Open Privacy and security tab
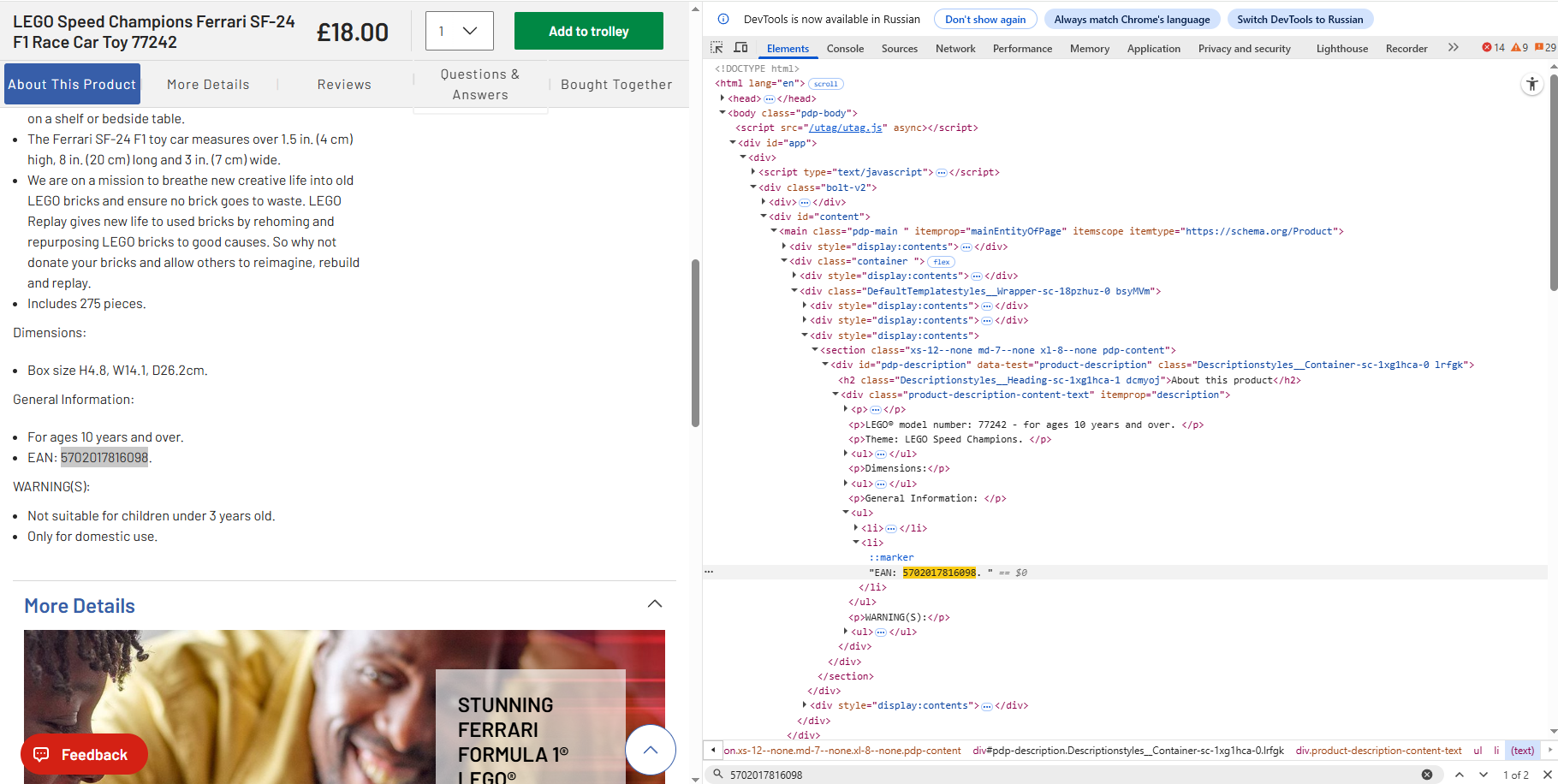This screenshot has width=1558, height=784. point(1245,49)
